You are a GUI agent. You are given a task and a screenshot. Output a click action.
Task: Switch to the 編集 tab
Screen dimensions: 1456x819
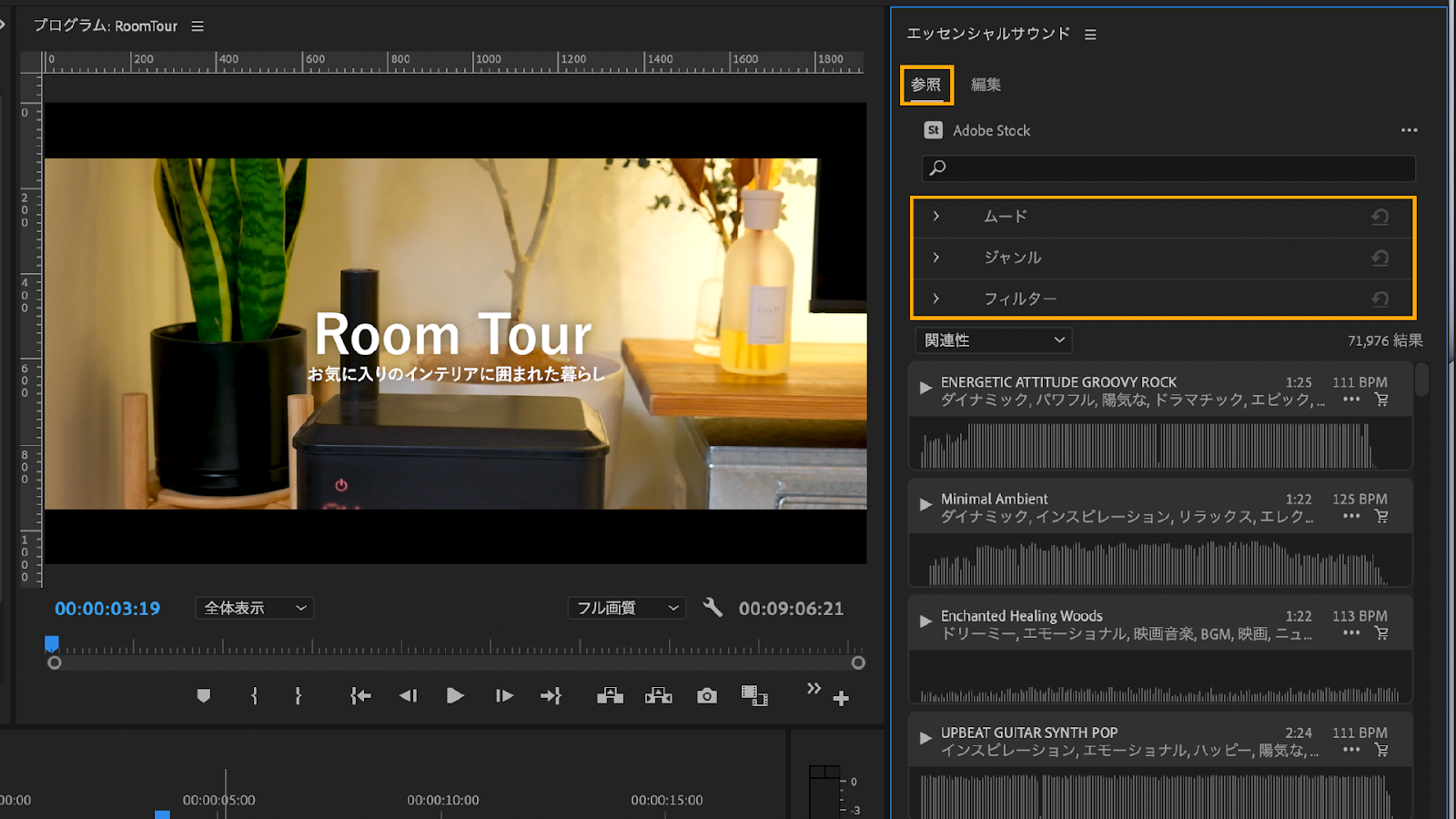986,85
